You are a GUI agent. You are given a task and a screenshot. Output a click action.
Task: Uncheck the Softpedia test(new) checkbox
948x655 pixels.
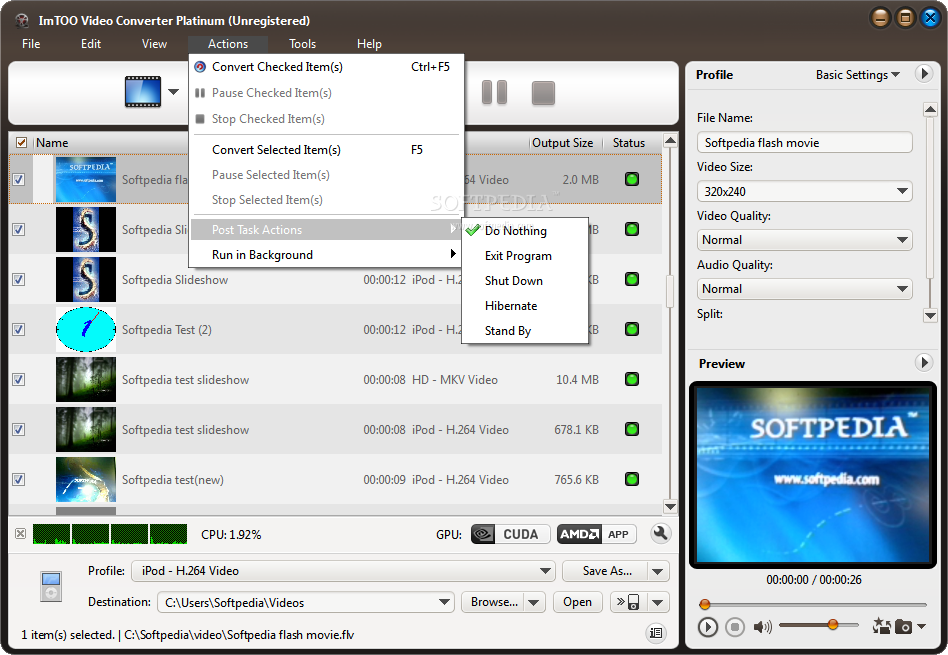[x=19, y=480]
